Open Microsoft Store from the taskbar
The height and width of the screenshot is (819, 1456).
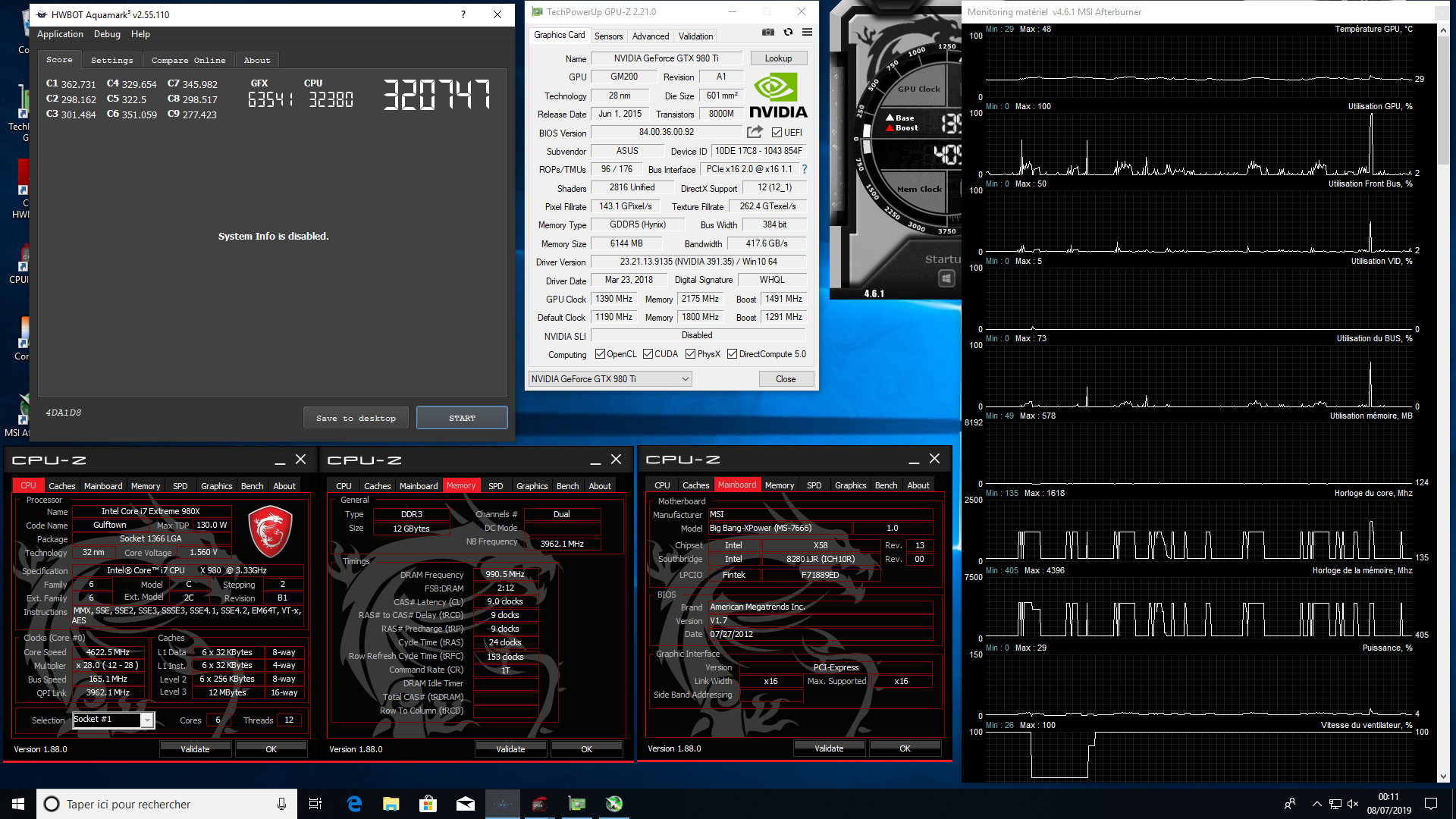(428, 804)
